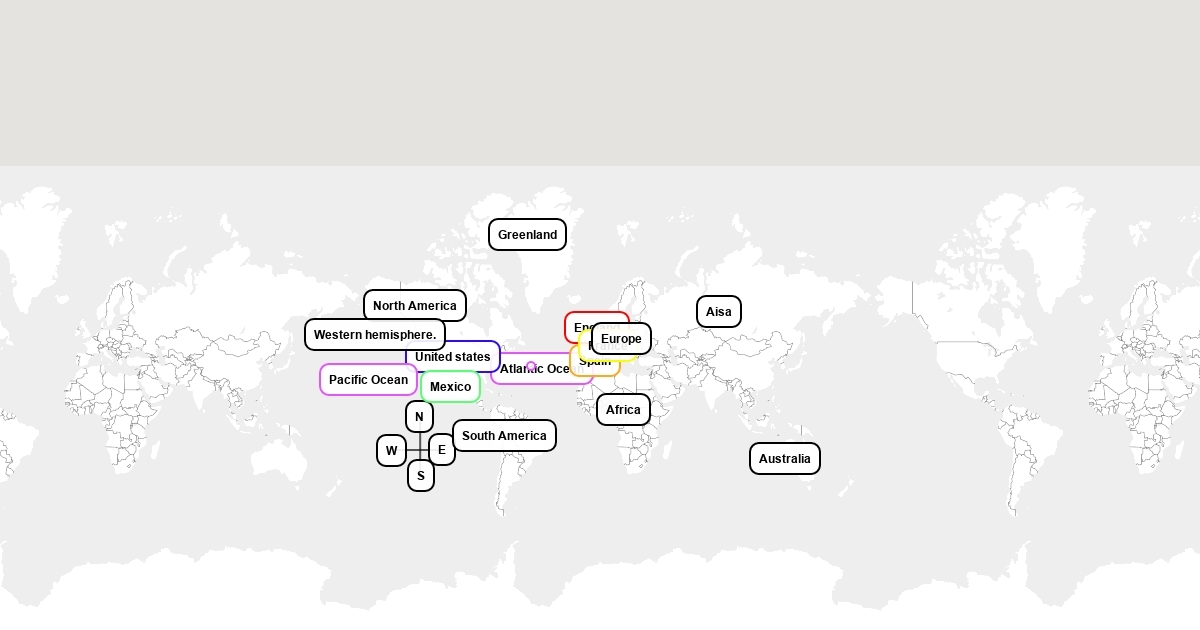Viewport: 1200px width, 630px height.
Task: Click the purple circle marker in Atlantic
Action: 531,367
